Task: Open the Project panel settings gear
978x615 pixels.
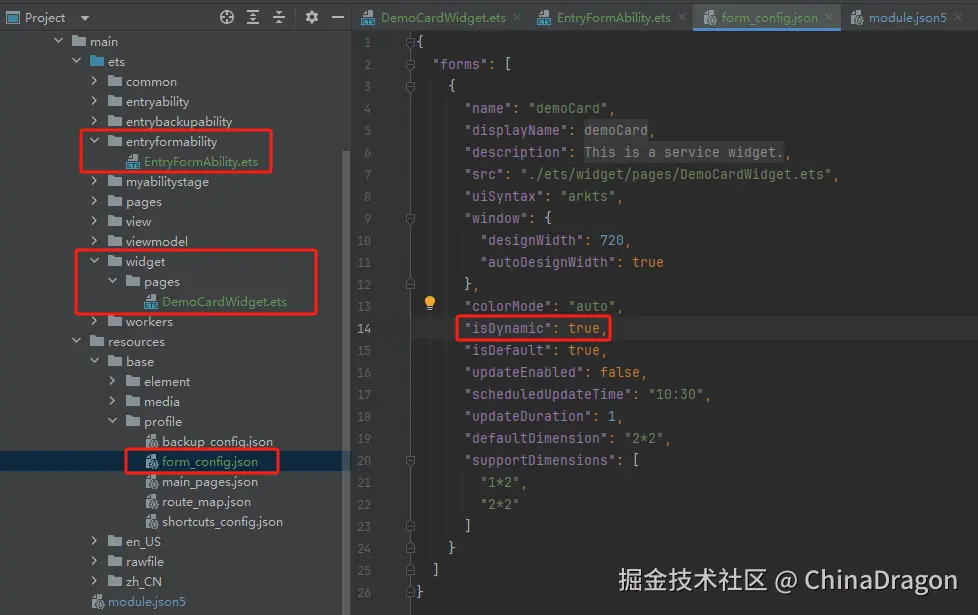Action: (311, 17)
